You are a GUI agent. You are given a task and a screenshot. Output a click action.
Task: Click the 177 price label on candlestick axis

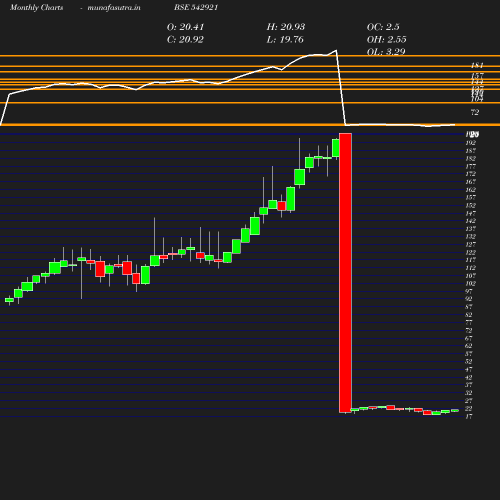[x=471, y=166]
